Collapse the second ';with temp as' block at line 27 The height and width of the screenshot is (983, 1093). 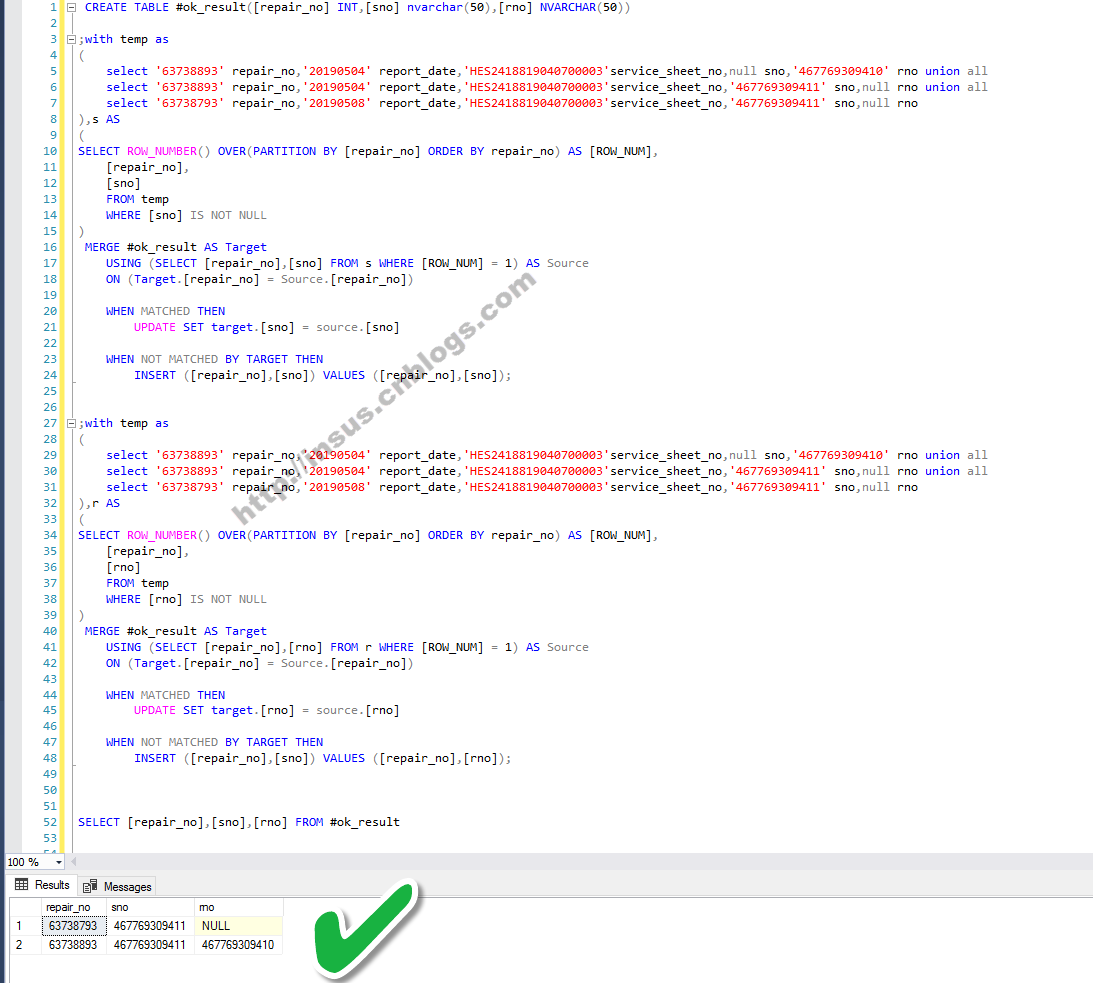(x=70, y=423)
